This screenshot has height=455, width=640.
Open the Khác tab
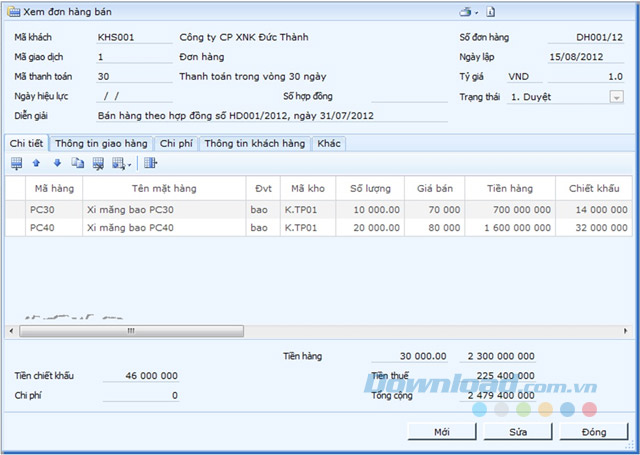click(329, 144)
